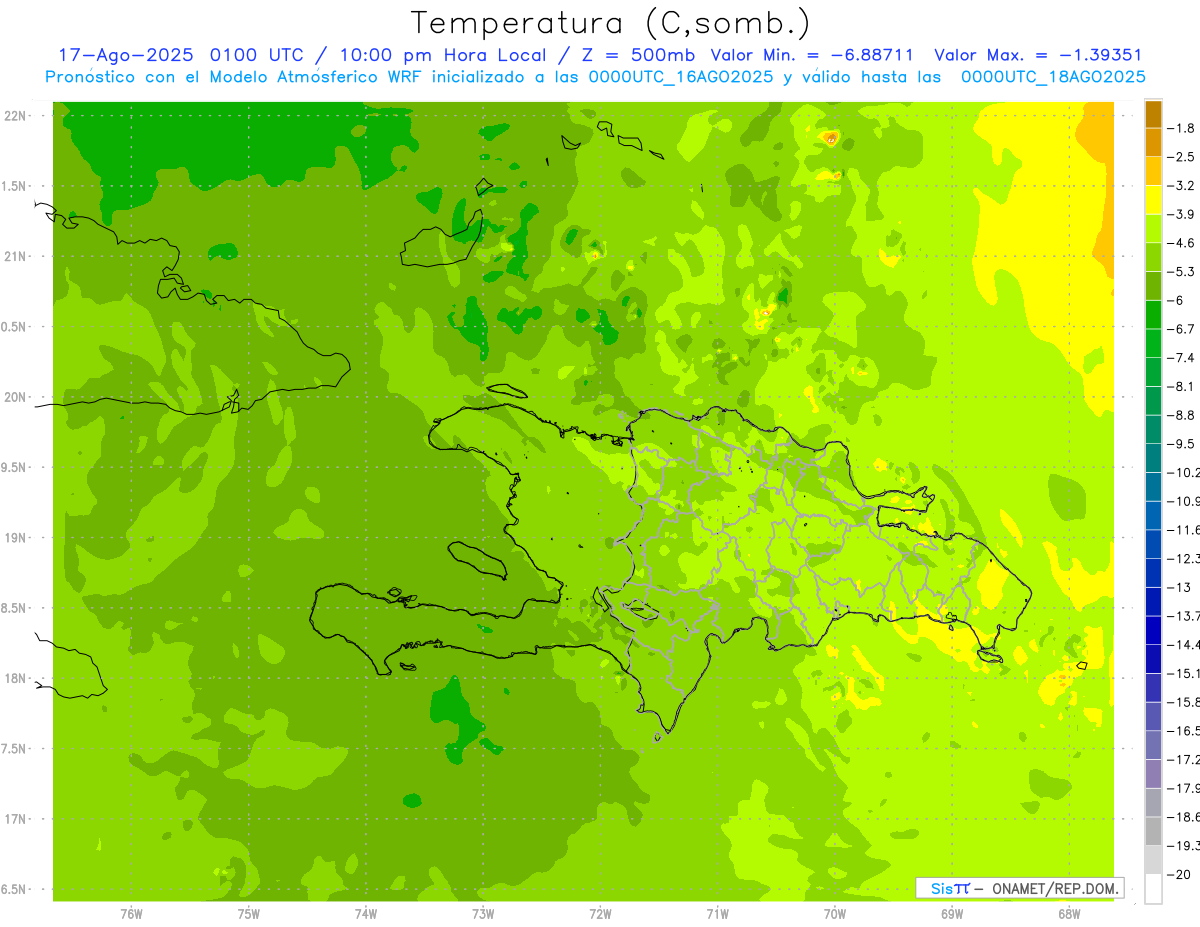Select the date text "17-Ago-2025"
This screenshot has width=1200, height=927.
tap(124, 55)
